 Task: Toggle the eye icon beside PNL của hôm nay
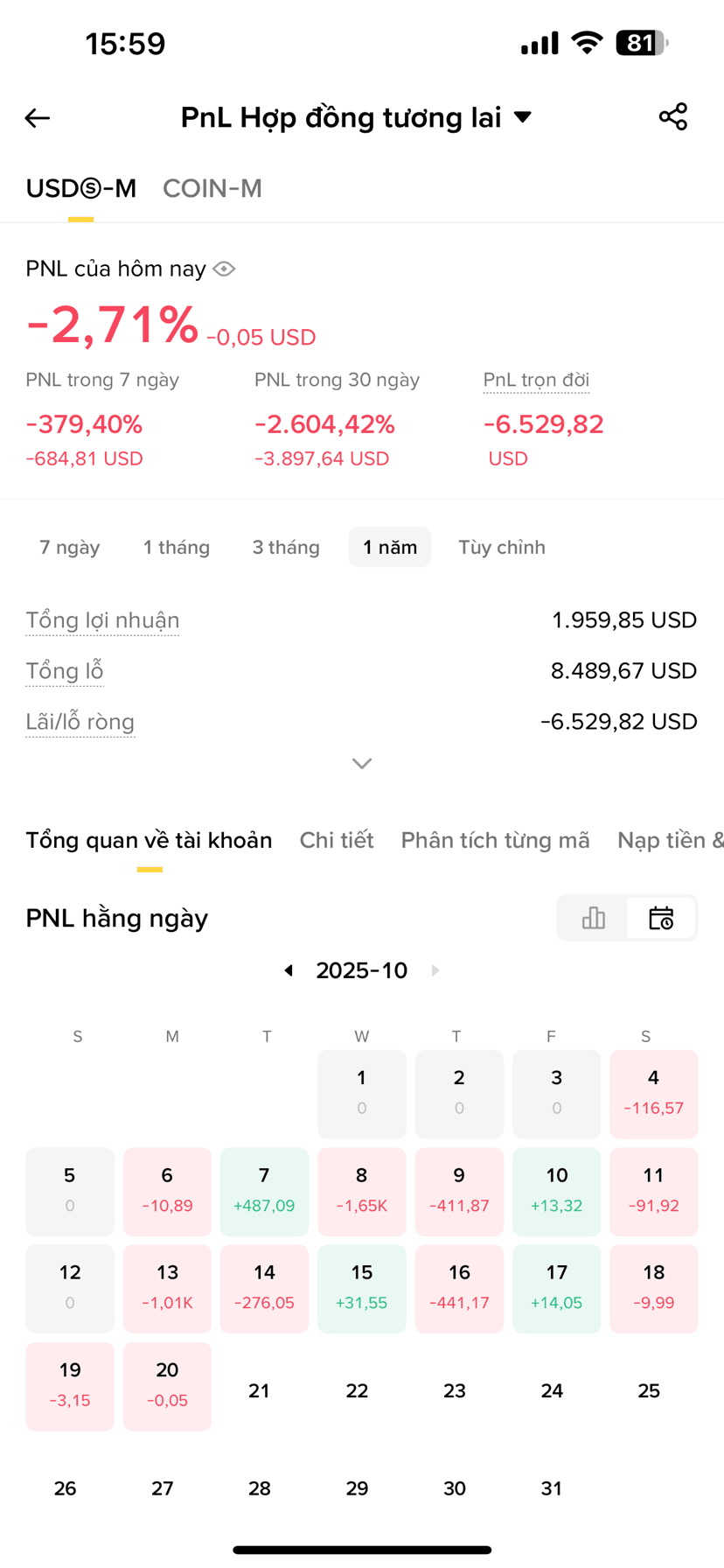click(224, 269)
